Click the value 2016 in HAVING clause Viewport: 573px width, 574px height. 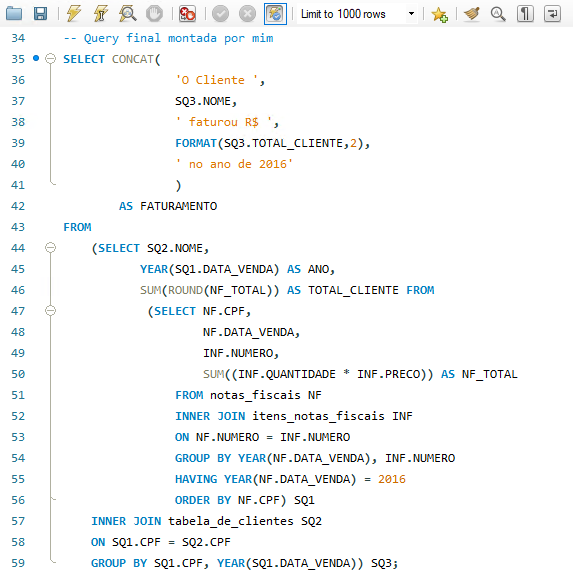392,479
